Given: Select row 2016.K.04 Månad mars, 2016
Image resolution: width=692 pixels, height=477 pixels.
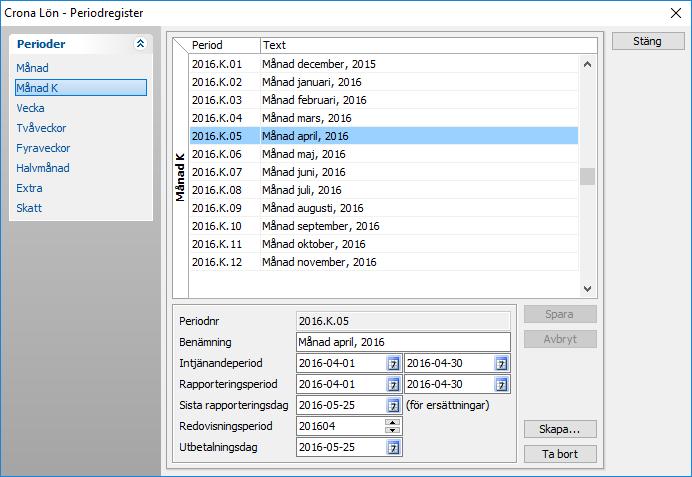Looking at the screenshot, I should [x=384, y=118].
